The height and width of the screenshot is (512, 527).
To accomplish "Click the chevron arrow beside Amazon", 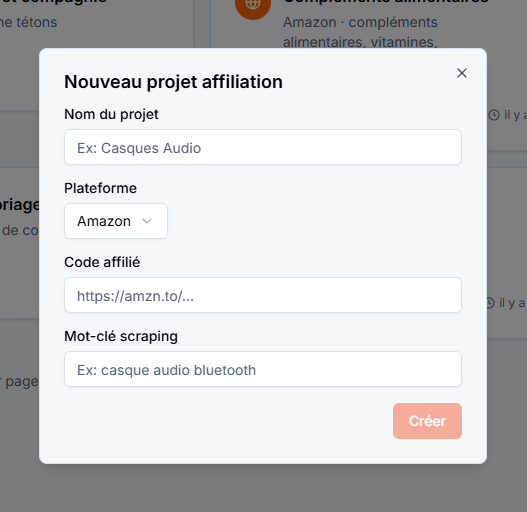I will click(x=147, y=221).
